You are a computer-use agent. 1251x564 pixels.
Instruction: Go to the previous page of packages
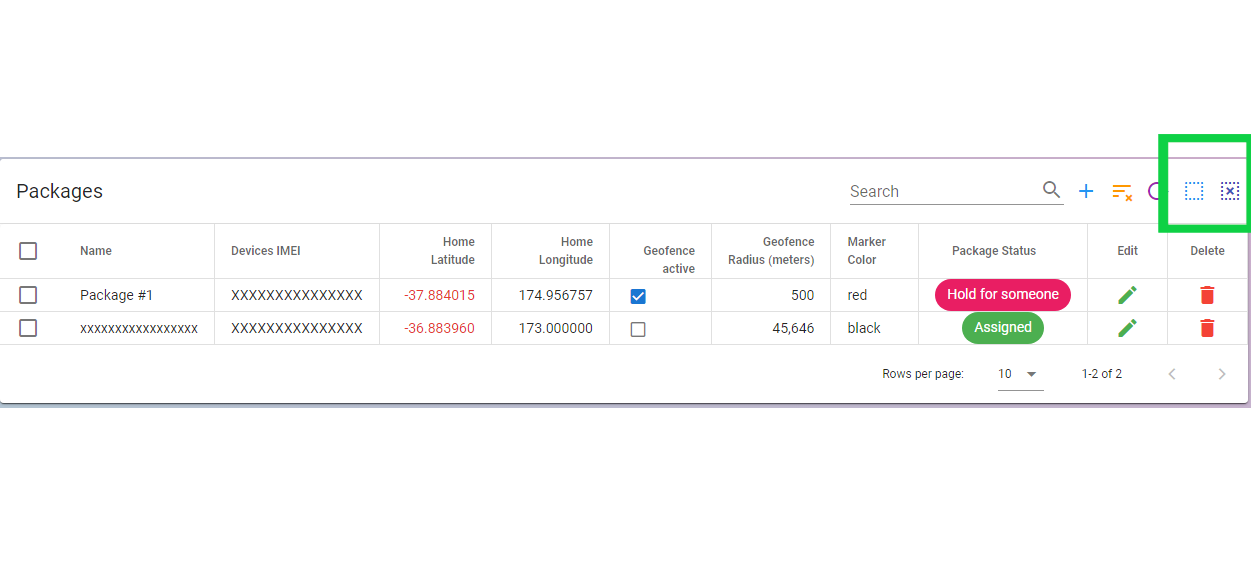(x=1172, y=374)
